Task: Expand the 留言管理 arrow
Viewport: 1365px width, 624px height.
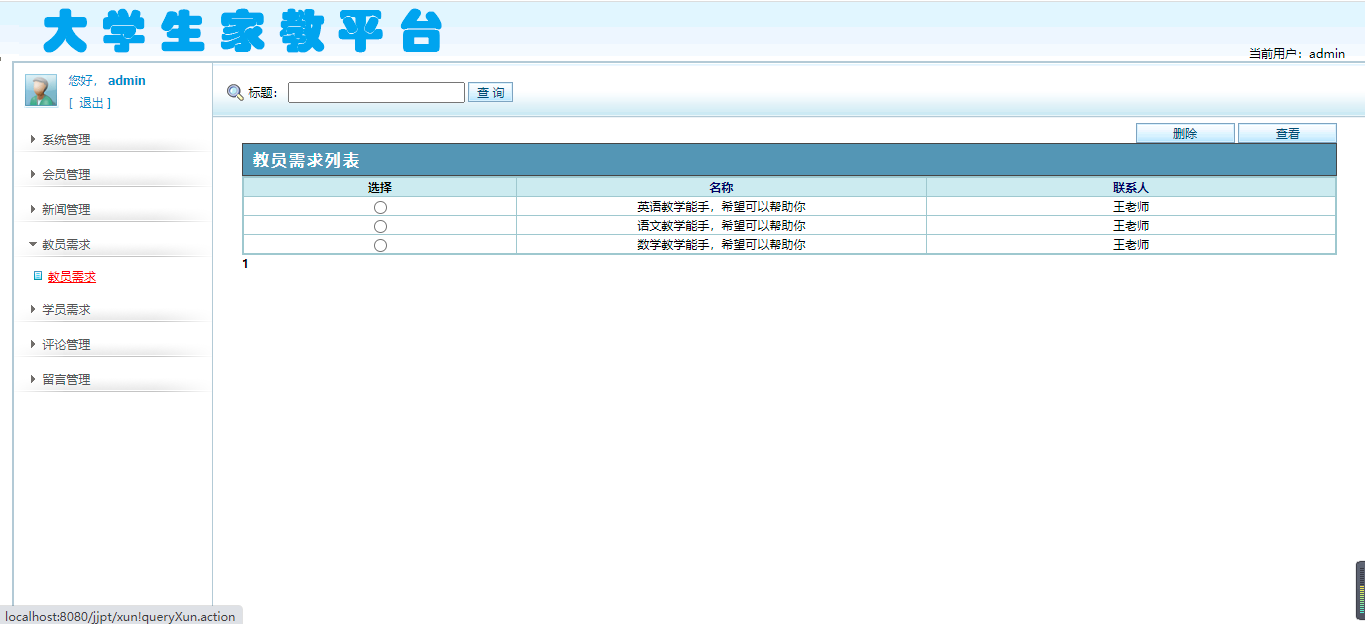Action: tap(33, 379)
